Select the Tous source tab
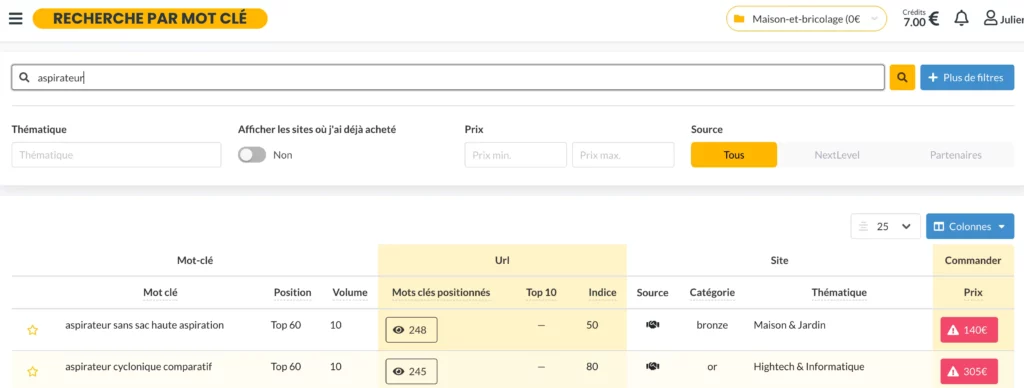The height and width of the screenshot is (388, 1024). (x=734, y=155)
